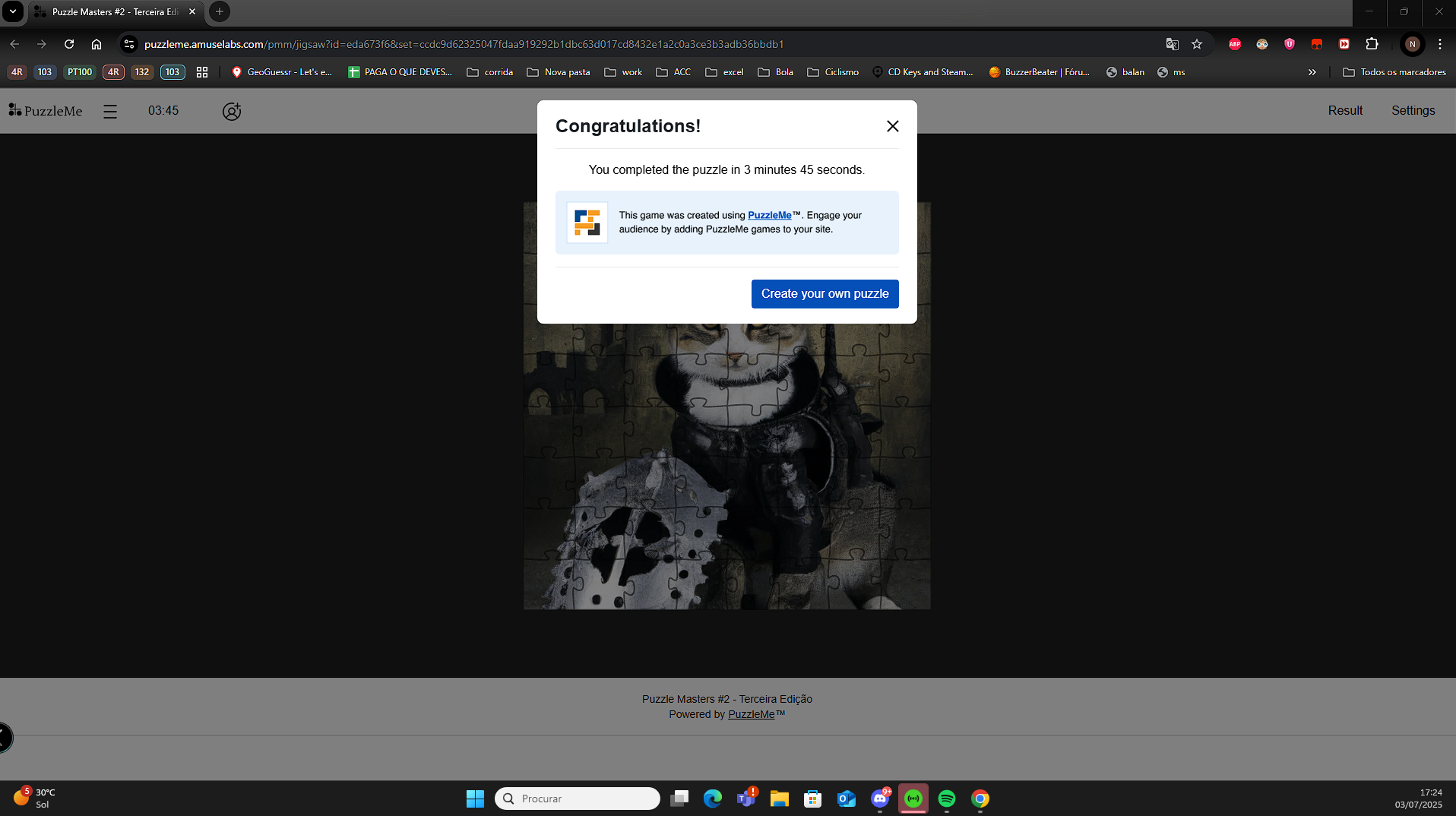
Task: Close the Puzzle Masters #2 tab
Action: coord(192,12)
